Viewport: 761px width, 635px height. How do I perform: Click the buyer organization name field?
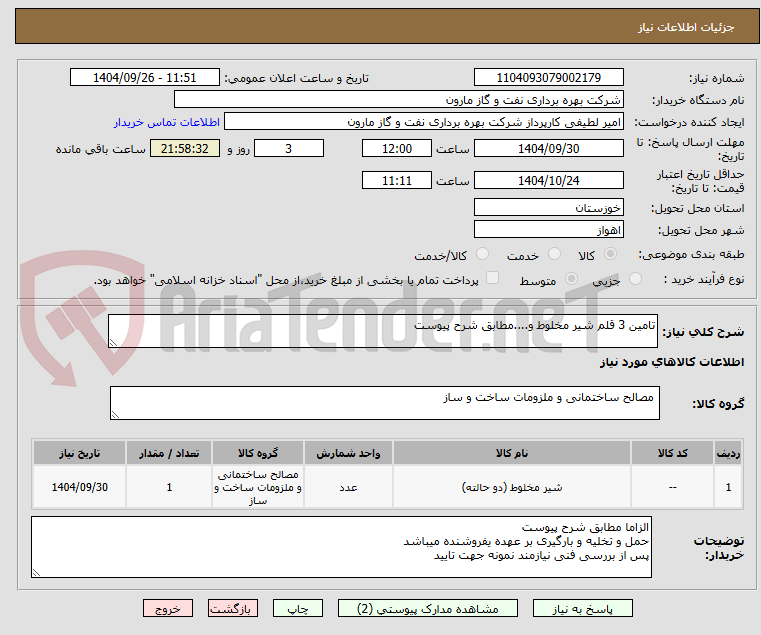[398, 100]
